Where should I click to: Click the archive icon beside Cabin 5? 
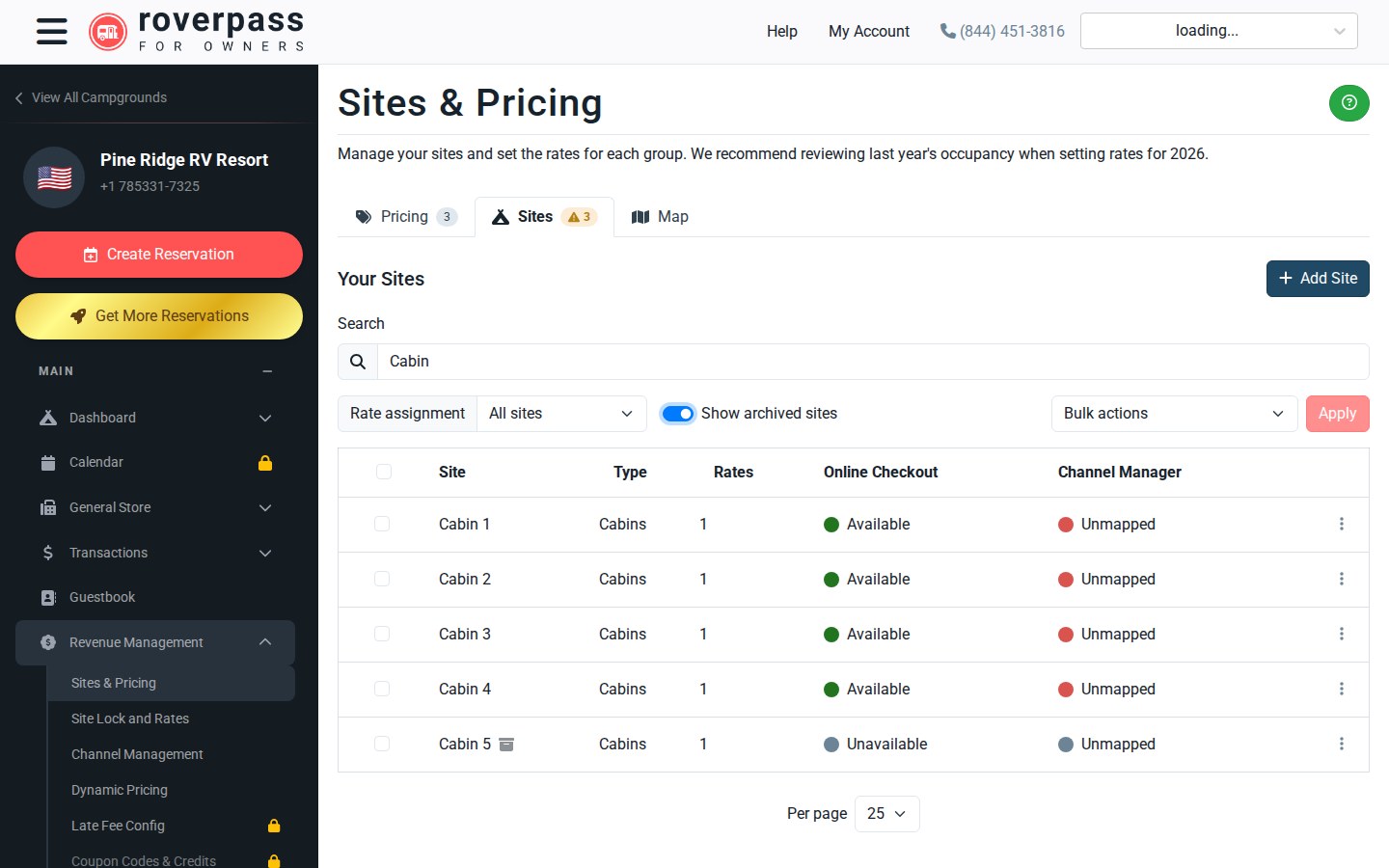point(506,744)
